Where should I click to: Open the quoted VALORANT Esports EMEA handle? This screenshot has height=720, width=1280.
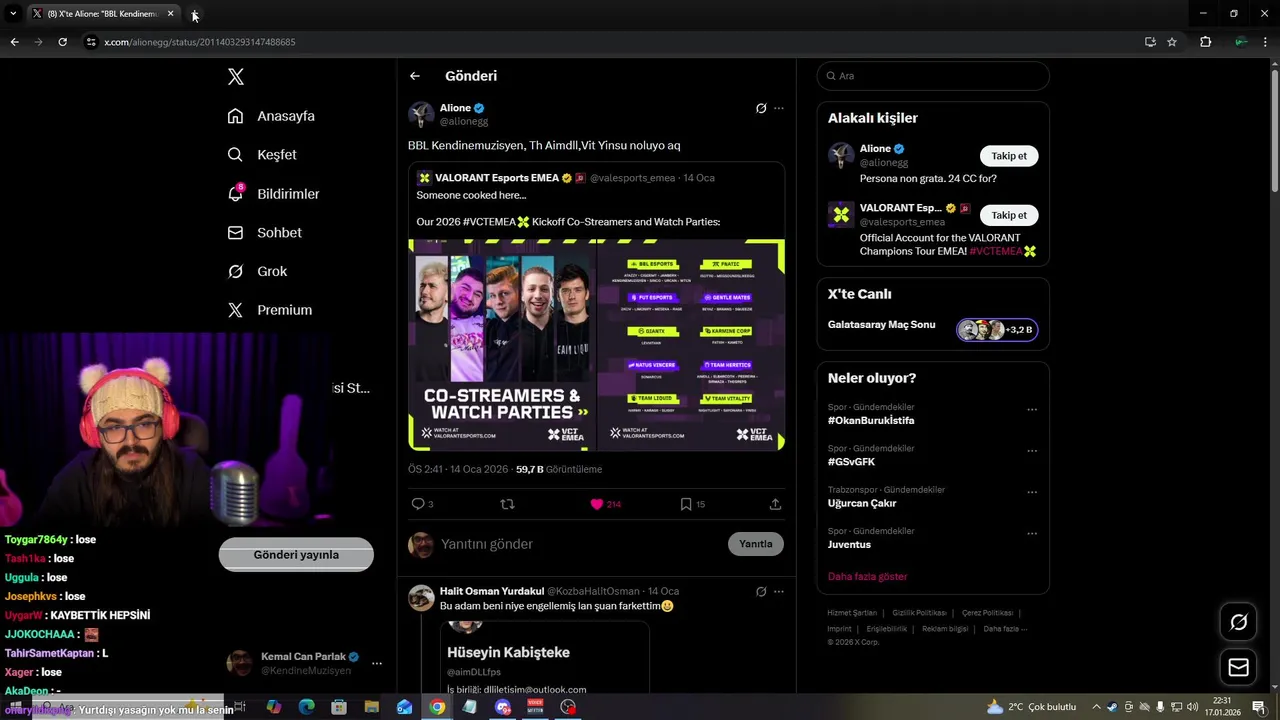(632, 178)
